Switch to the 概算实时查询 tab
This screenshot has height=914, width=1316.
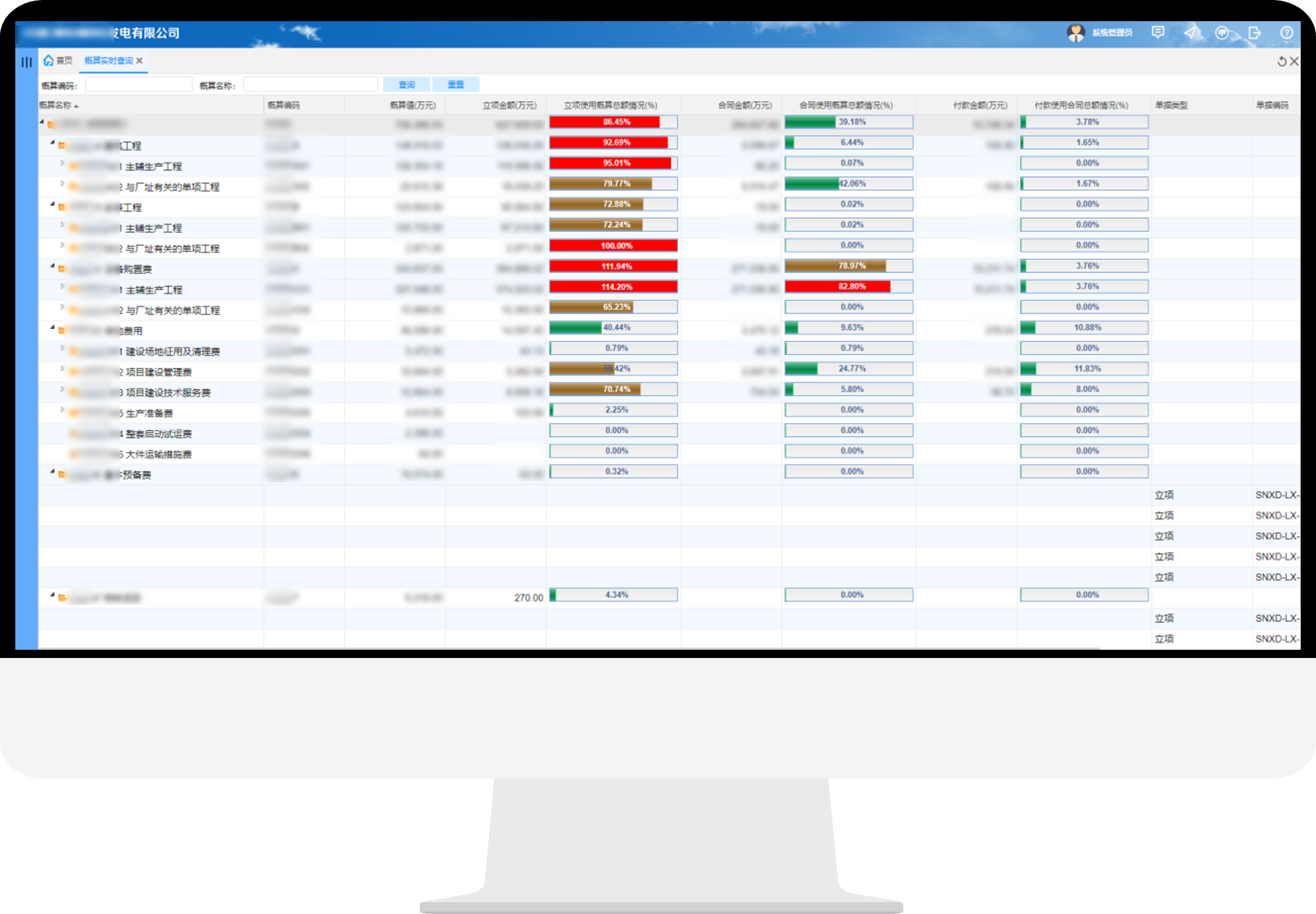pyautogui.click(x=108, y=61)
